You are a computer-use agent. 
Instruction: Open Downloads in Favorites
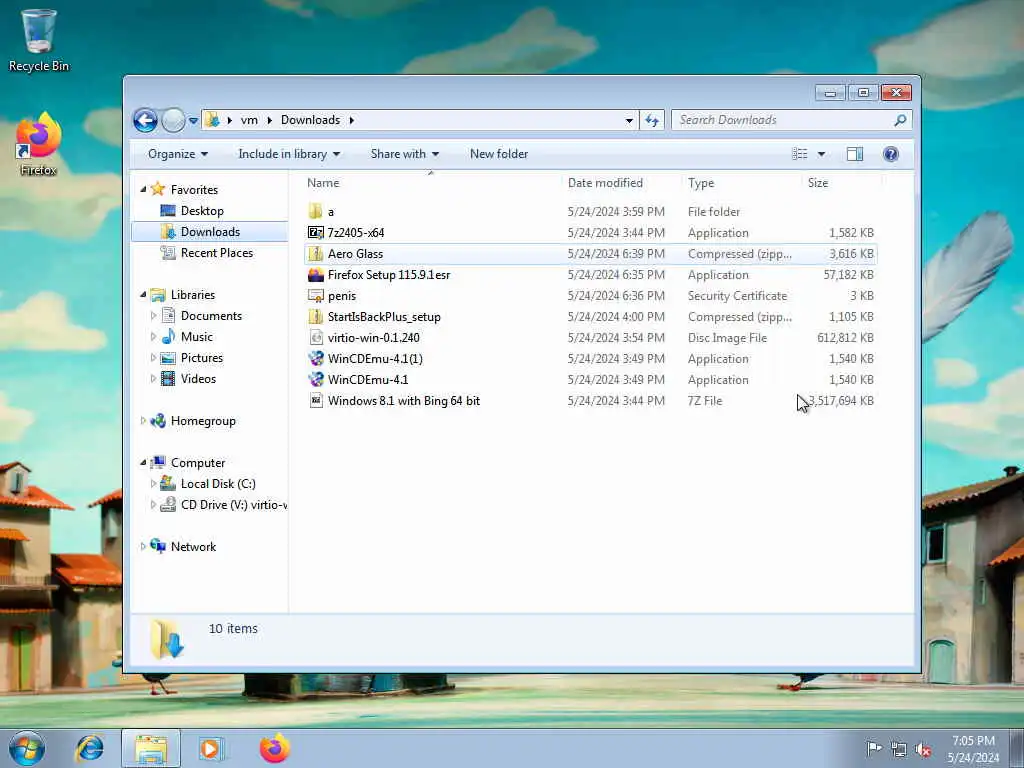tap(210, 232)
